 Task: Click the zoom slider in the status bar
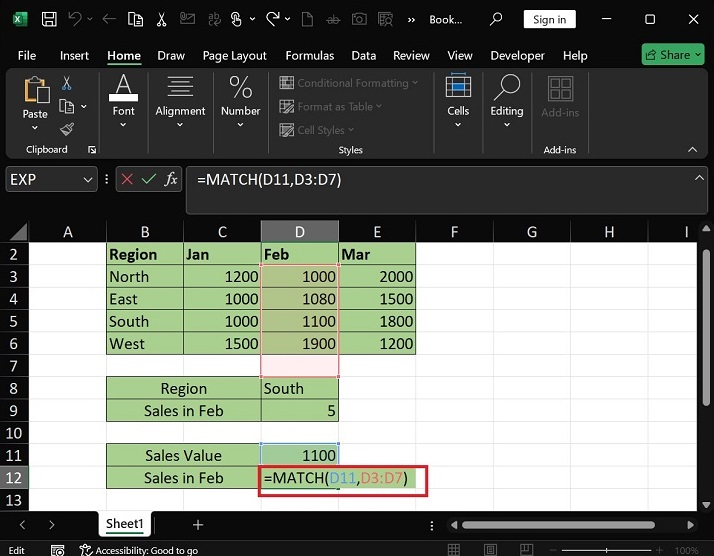click(607, 550)
